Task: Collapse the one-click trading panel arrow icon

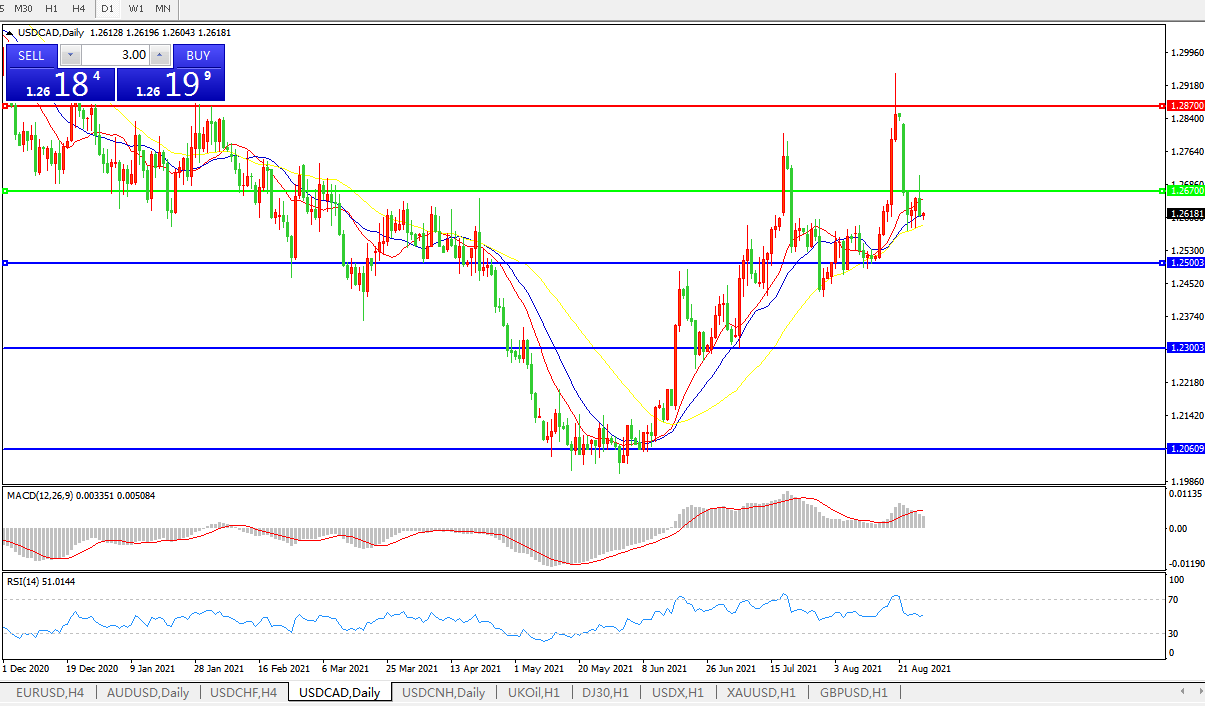Action: point(10,33)
